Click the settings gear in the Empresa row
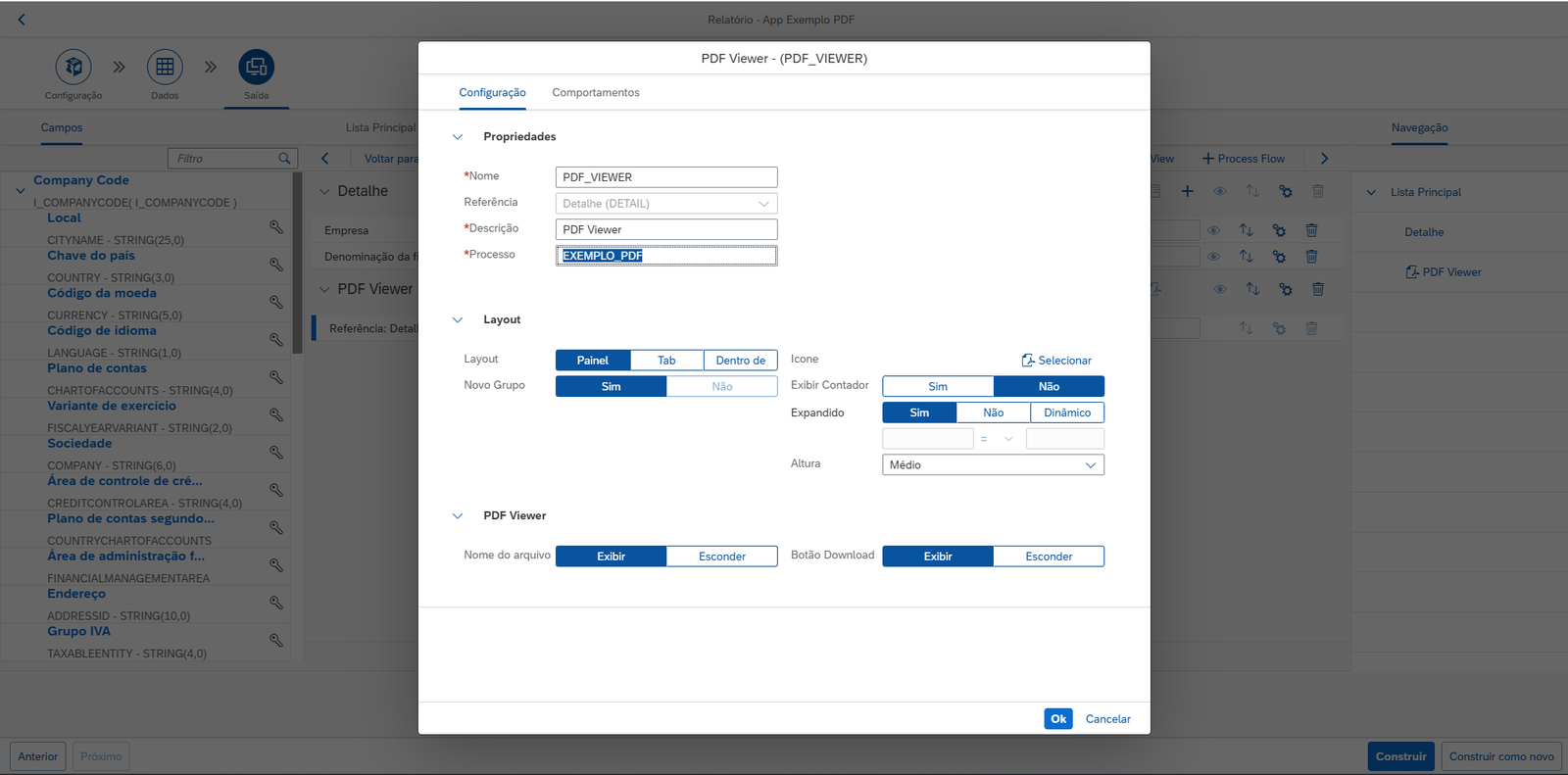The width and height of the screenshot is (1568, 775). click(x=1279, y=230)
